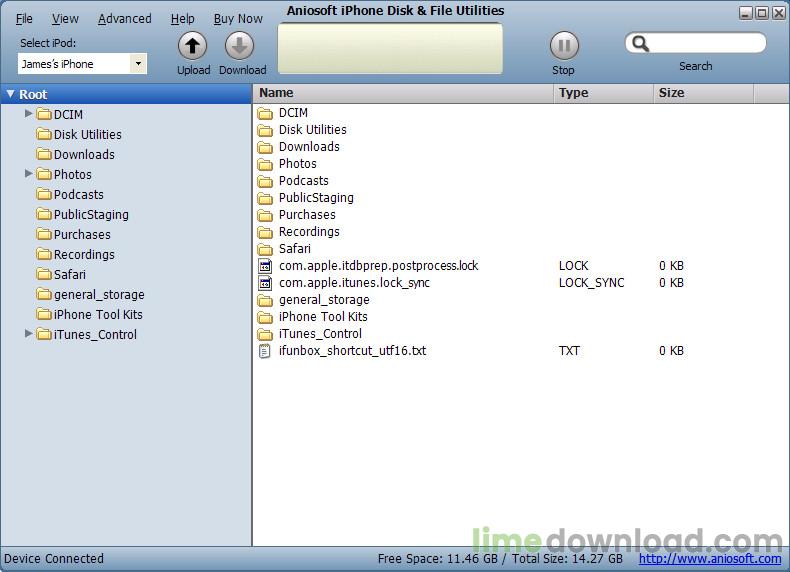Open the Help menu
The image size is (790, 572).
click(182, 19)
